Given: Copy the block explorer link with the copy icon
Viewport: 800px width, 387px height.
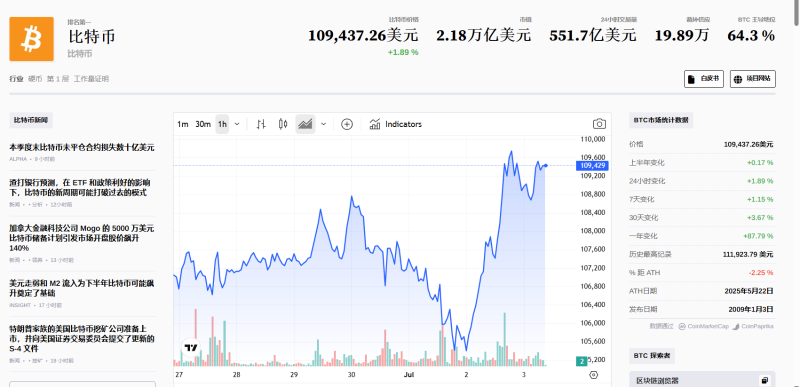Looking at the screenshot, I should tap(764, 380).
